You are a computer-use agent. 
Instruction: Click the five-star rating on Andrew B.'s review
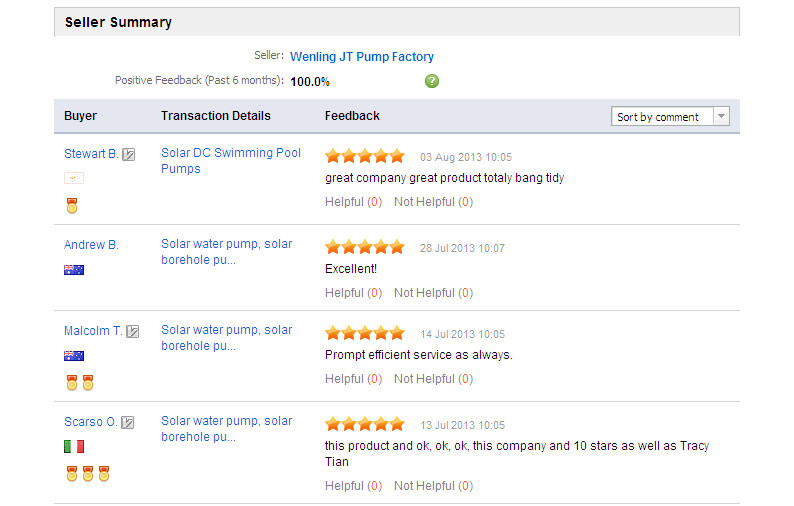365,247
